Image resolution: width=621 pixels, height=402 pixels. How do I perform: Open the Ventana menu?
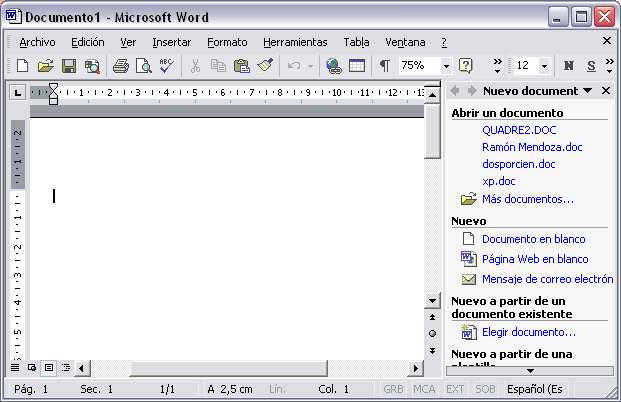tap(405, 42)
